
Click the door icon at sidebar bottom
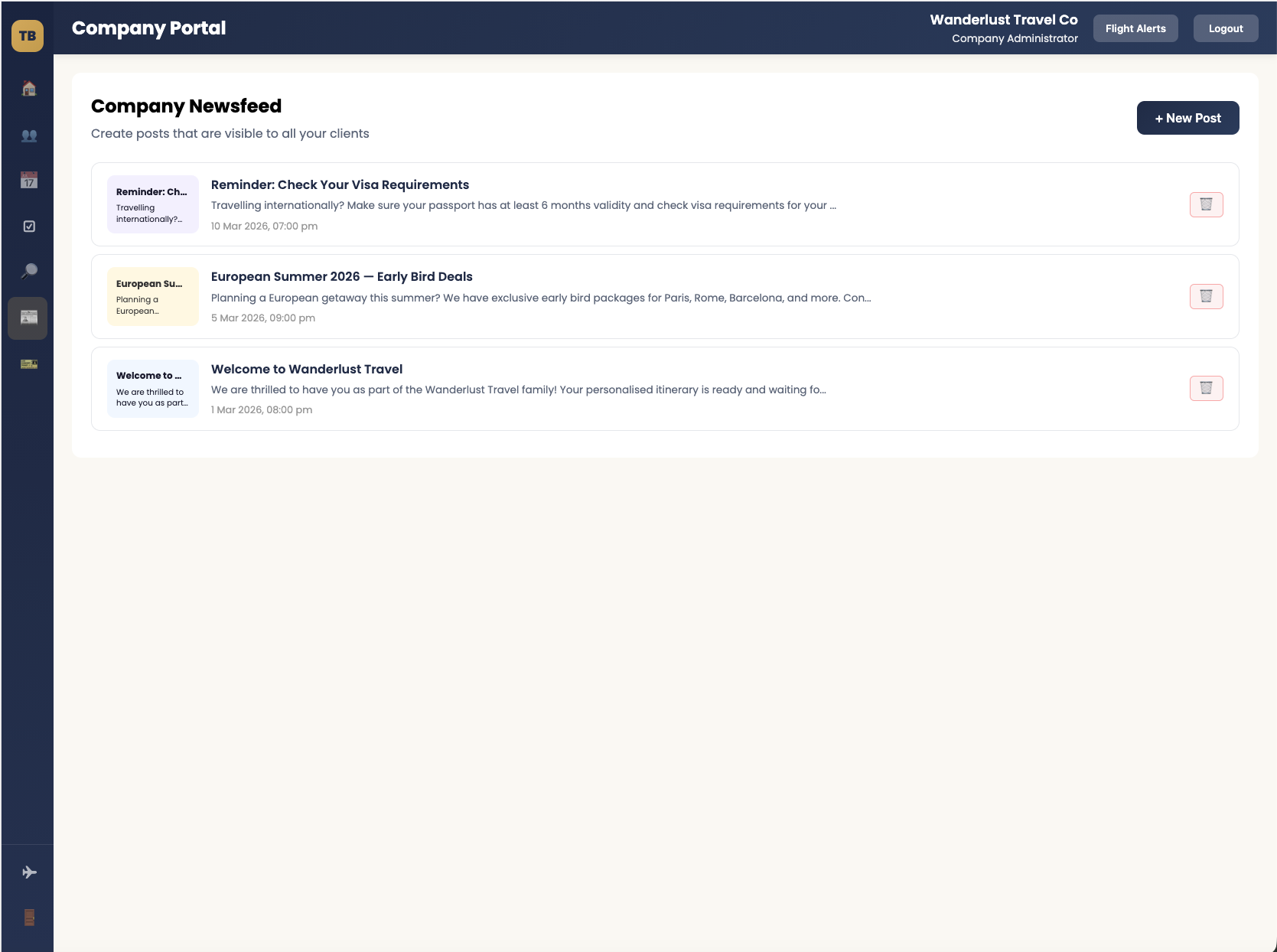point(28,917)
